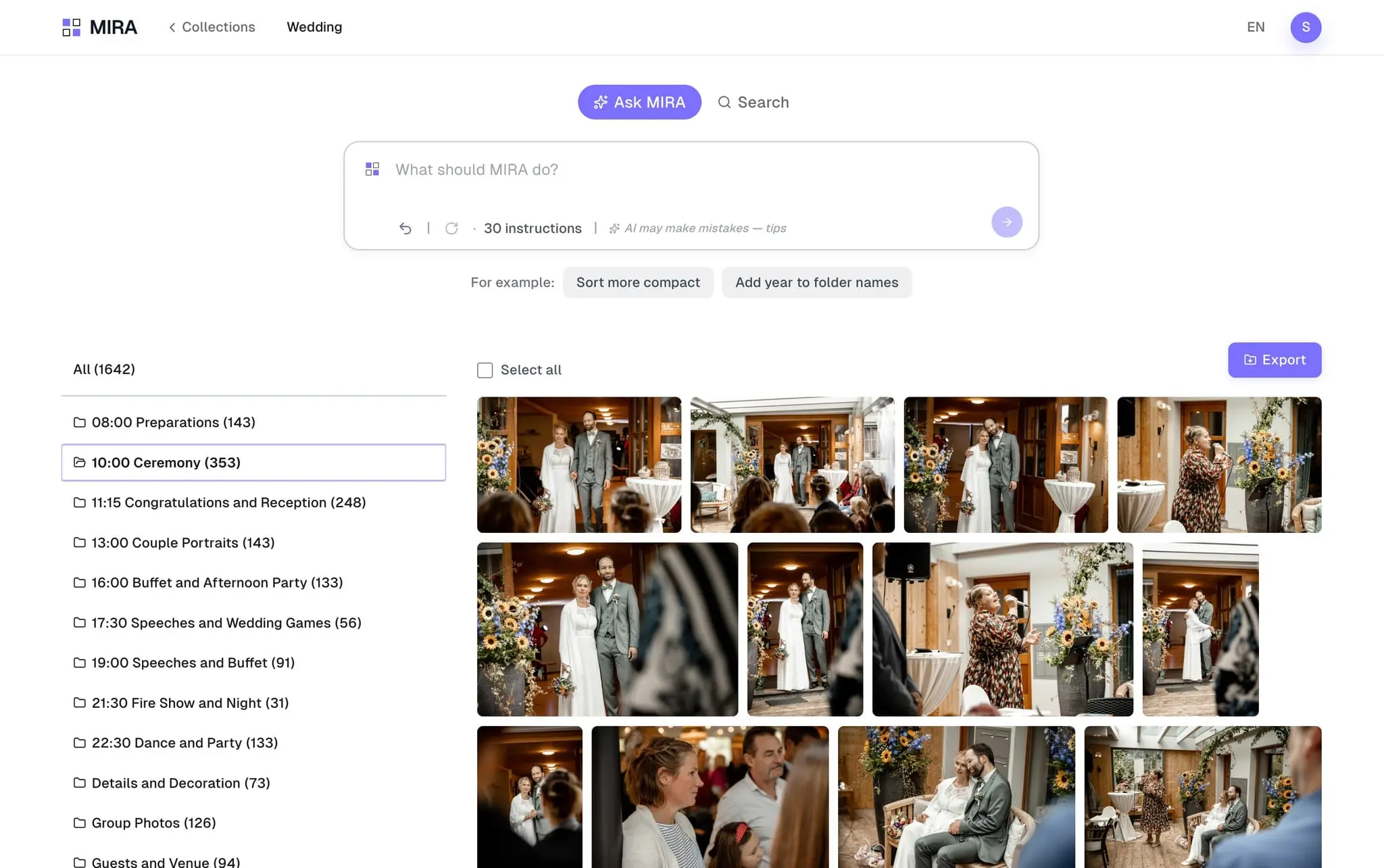Open top-row thumbnail of singer in floral dress

(1219, 465)
